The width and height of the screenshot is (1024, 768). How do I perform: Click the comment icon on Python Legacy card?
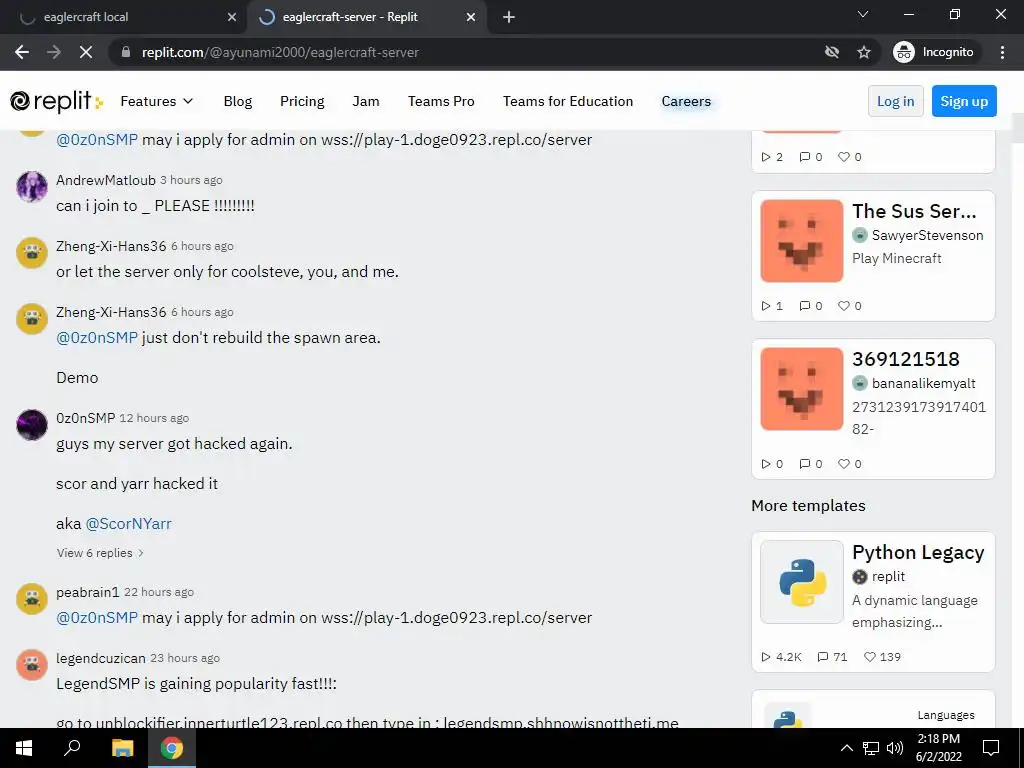(x=823, y=657)
